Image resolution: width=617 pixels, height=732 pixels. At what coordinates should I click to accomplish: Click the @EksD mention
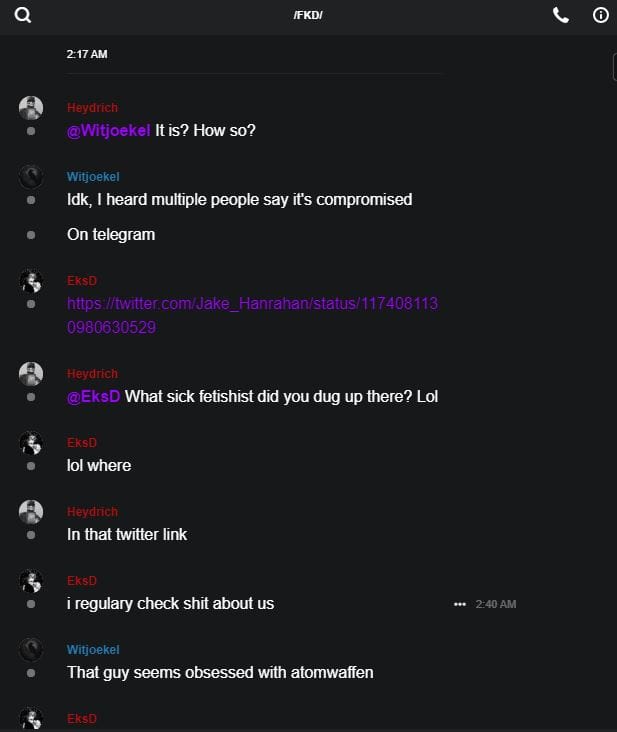94,396
